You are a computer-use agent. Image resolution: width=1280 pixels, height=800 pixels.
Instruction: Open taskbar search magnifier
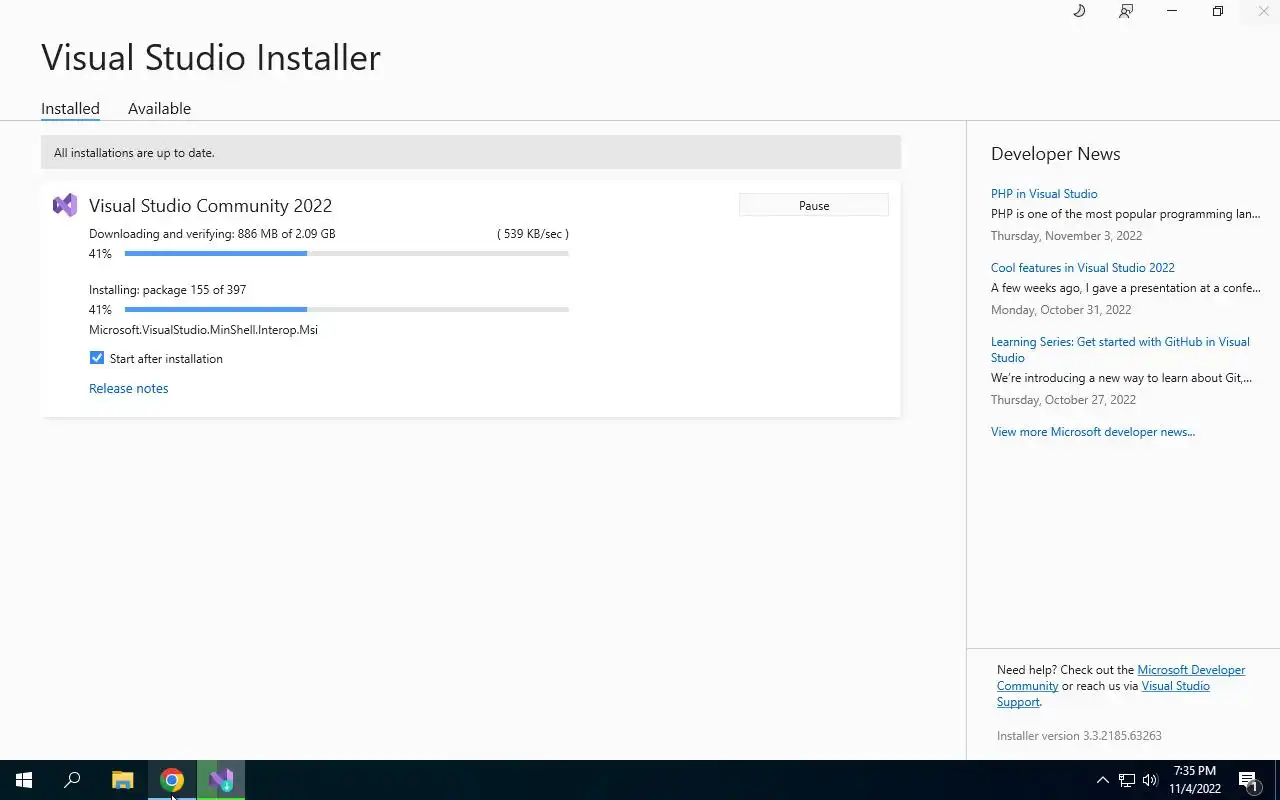click(x=72, y=780)
